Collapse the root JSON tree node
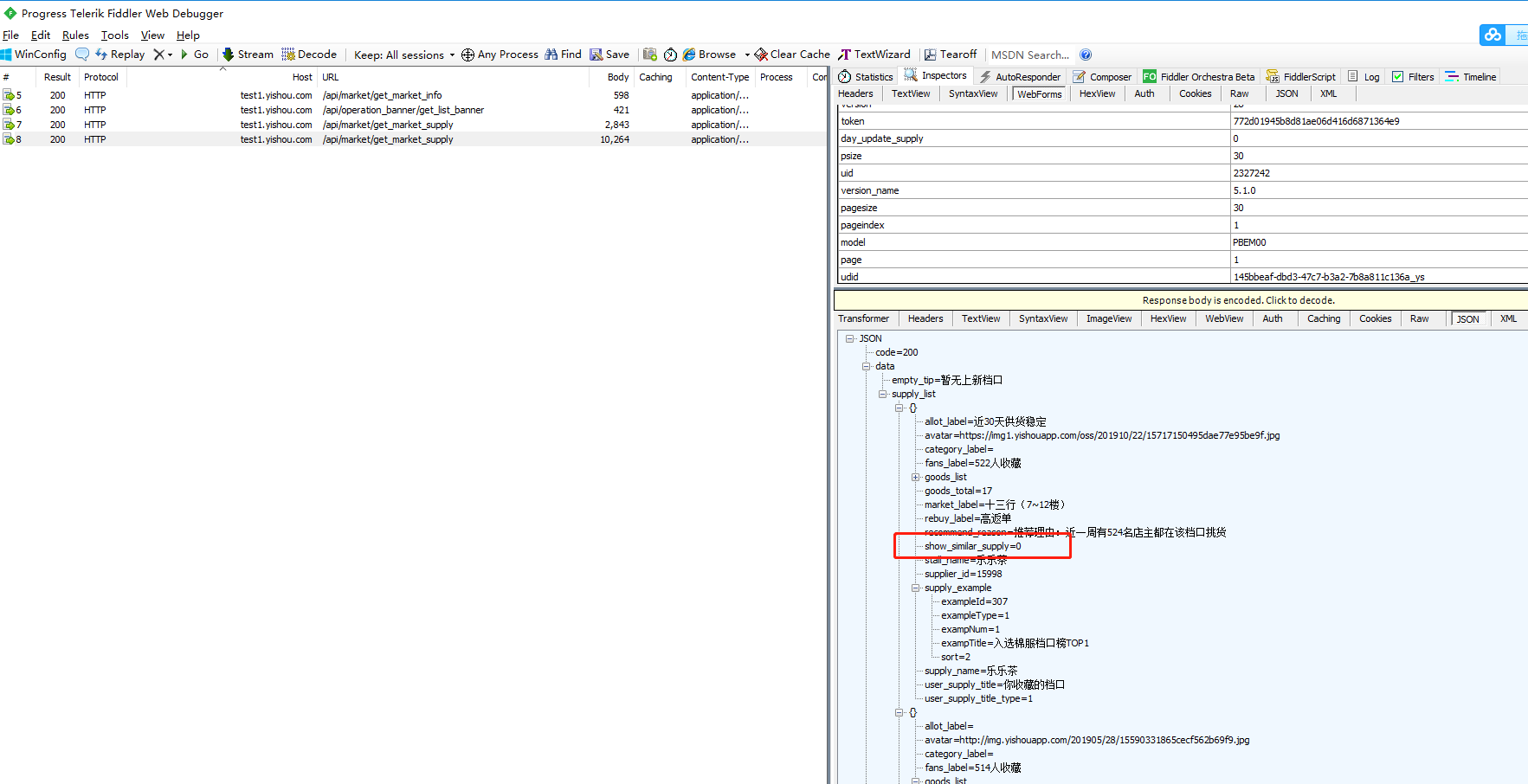This screenshot has width=1528, height=784. 850,338
